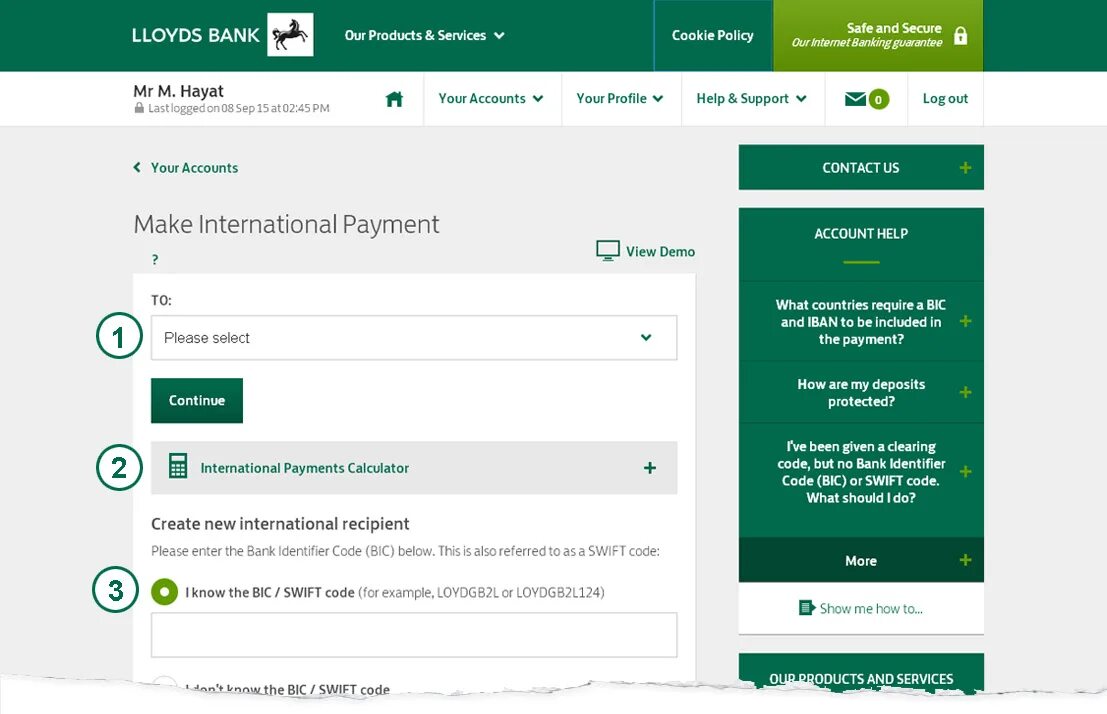Open the Your Accounts navigation menu
The image size is (1107, 714).
(x=491, y=99)
